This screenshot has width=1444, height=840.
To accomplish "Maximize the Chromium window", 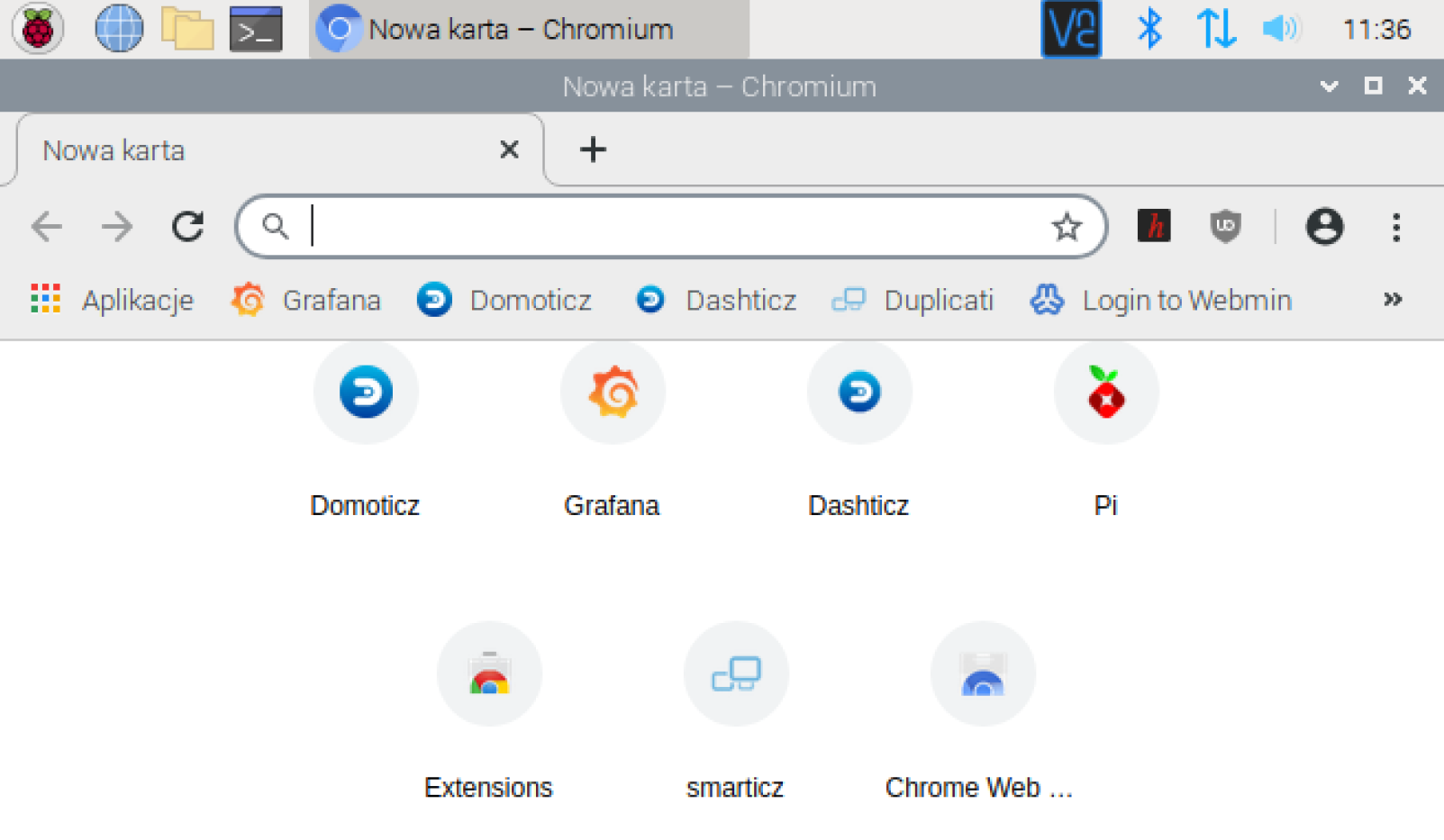I will pos(1373,86).
